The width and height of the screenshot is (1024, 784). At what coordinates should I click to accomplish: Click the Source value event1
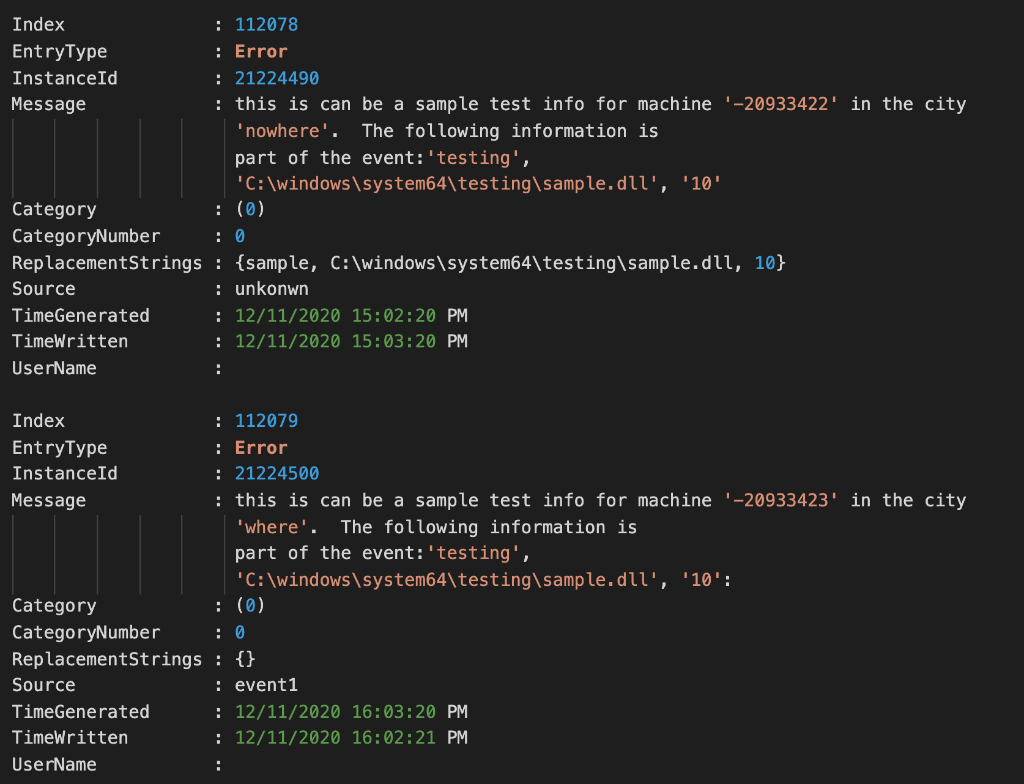click(267, 684)
